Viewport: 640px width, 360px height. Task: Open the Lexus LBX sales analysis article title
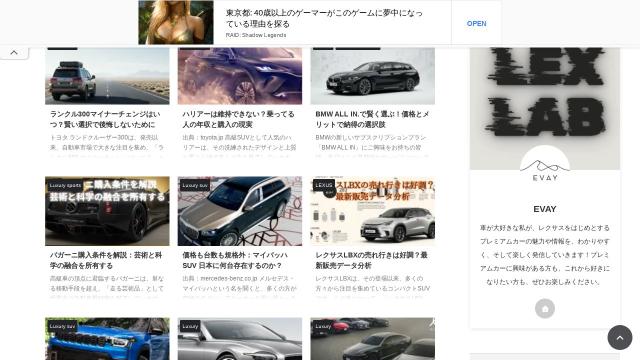coord(371,260)
